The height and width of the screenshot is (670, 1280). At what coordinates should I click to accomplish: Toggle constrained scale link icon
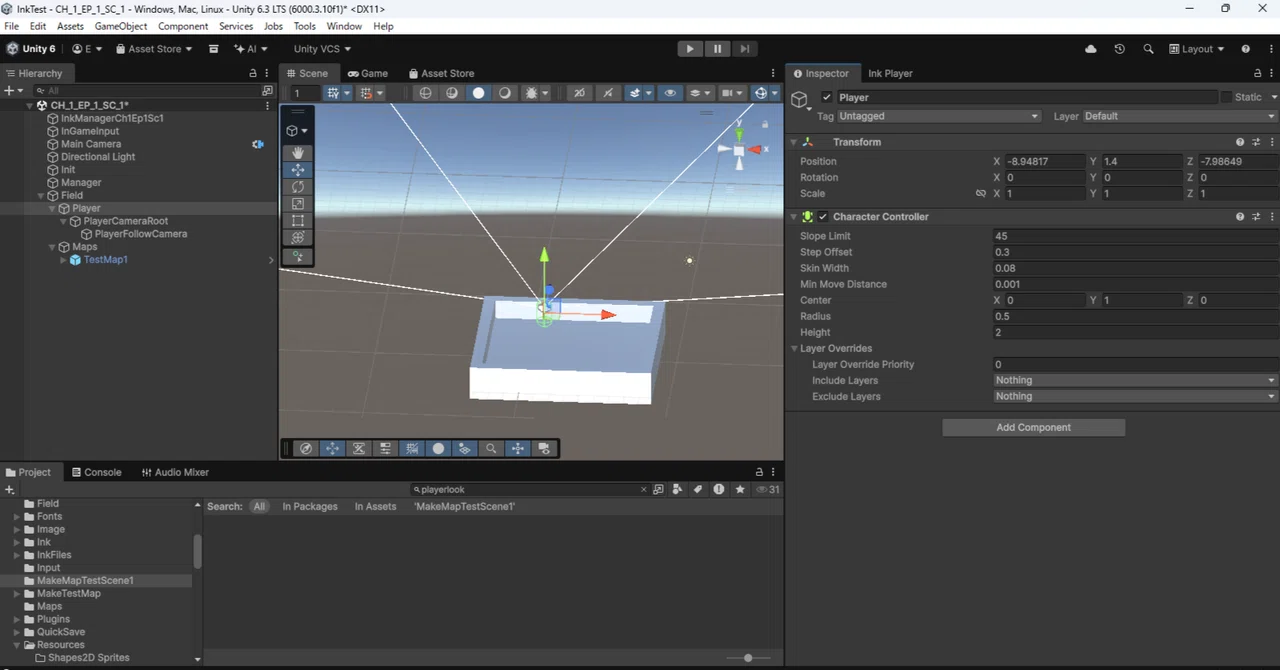[x=981, y=194]
